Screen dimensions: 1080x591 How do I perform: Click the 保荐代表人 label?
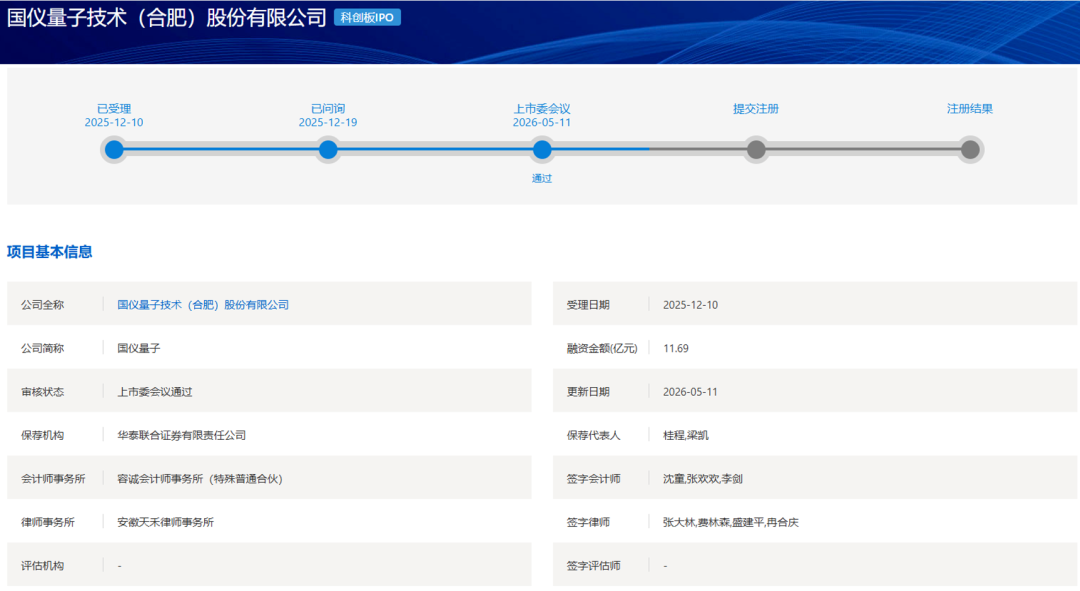[x=593, y=435]
